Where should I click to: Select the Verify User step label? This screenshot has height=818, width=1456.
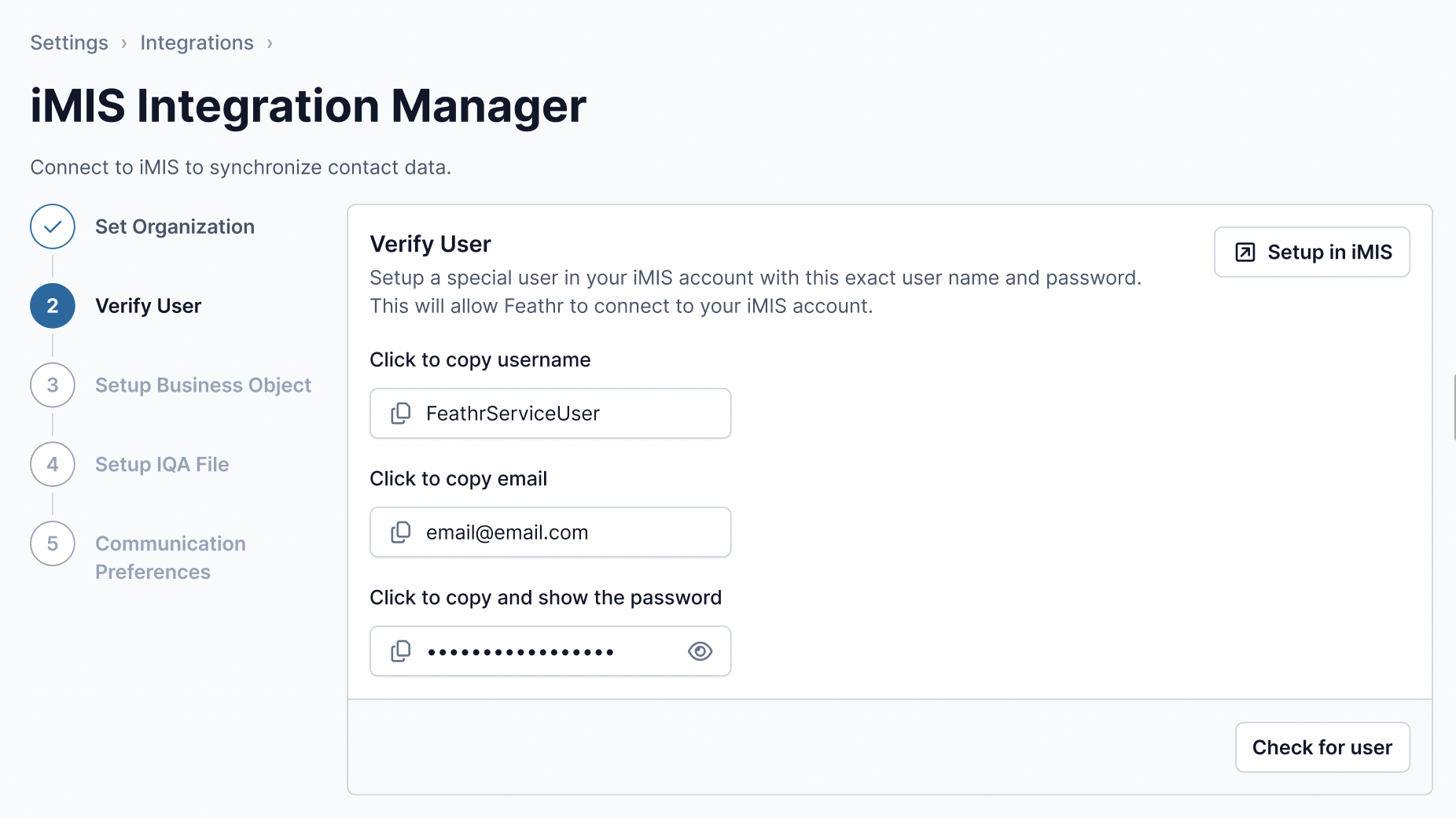pos(148,306)
